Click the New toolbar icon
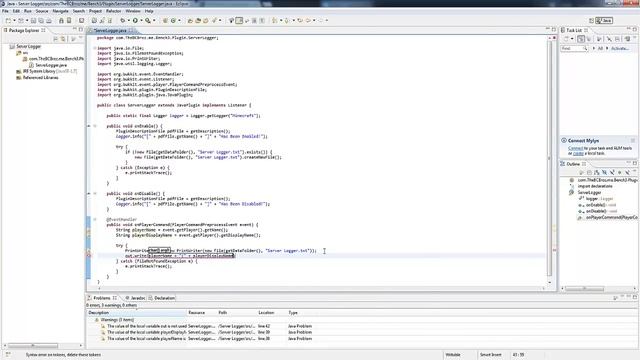Viewport: 640px width, 360px height. coord(8,20)
